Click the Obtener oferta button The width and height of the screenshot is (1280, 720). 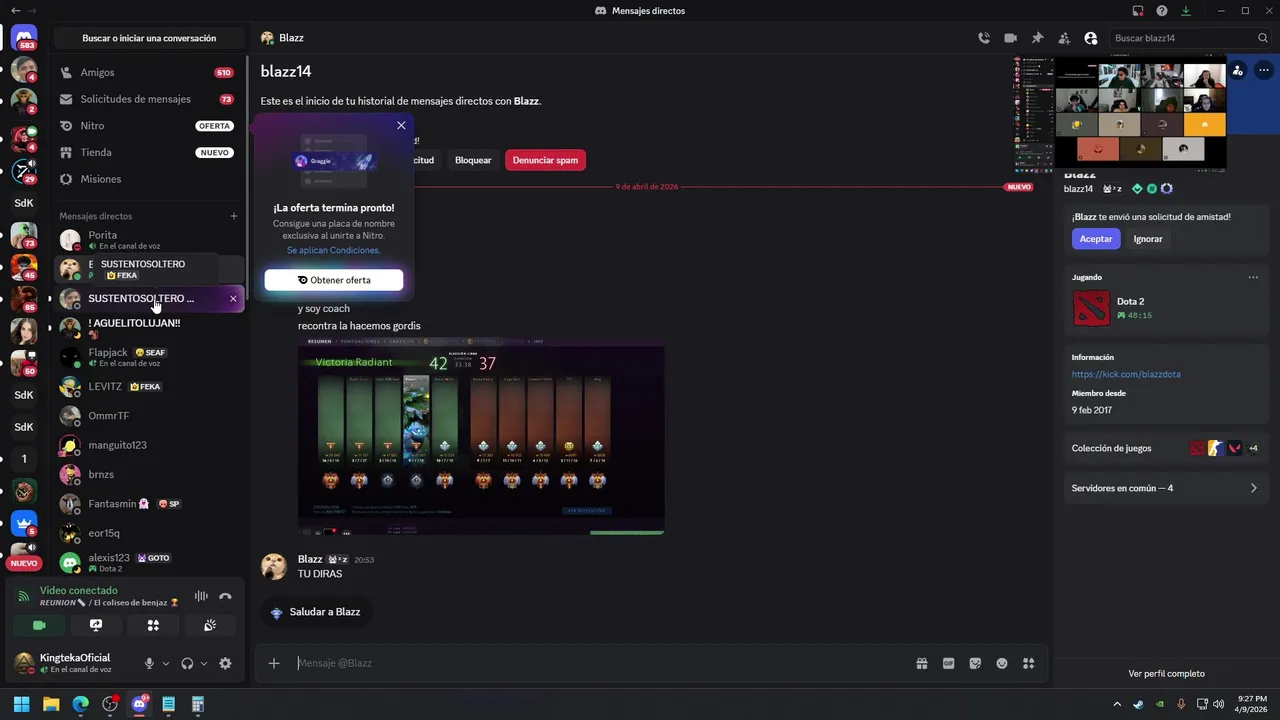pyautogui.click(x=334, y=280)
